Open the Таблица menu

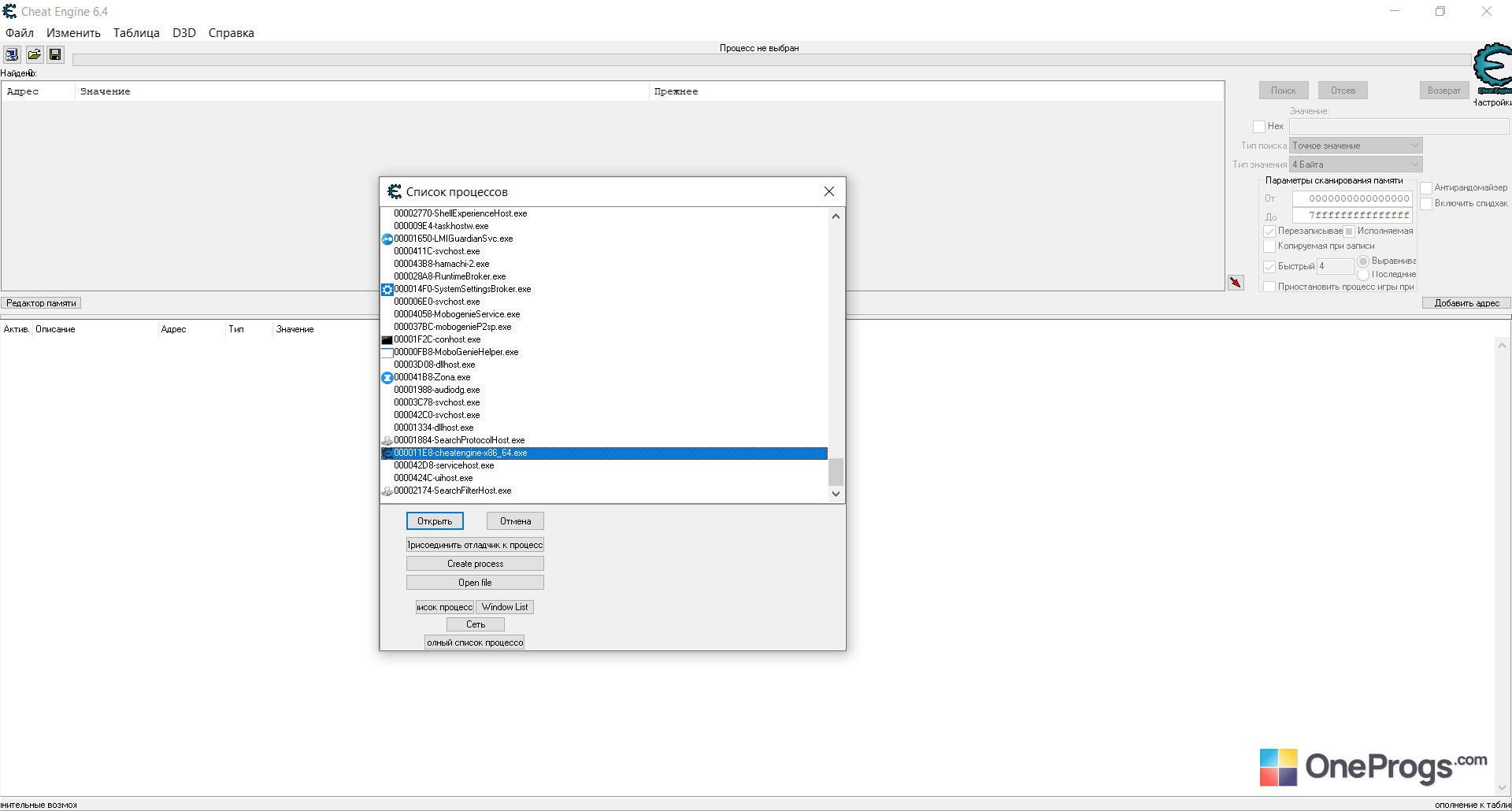(x=136, y=33)
